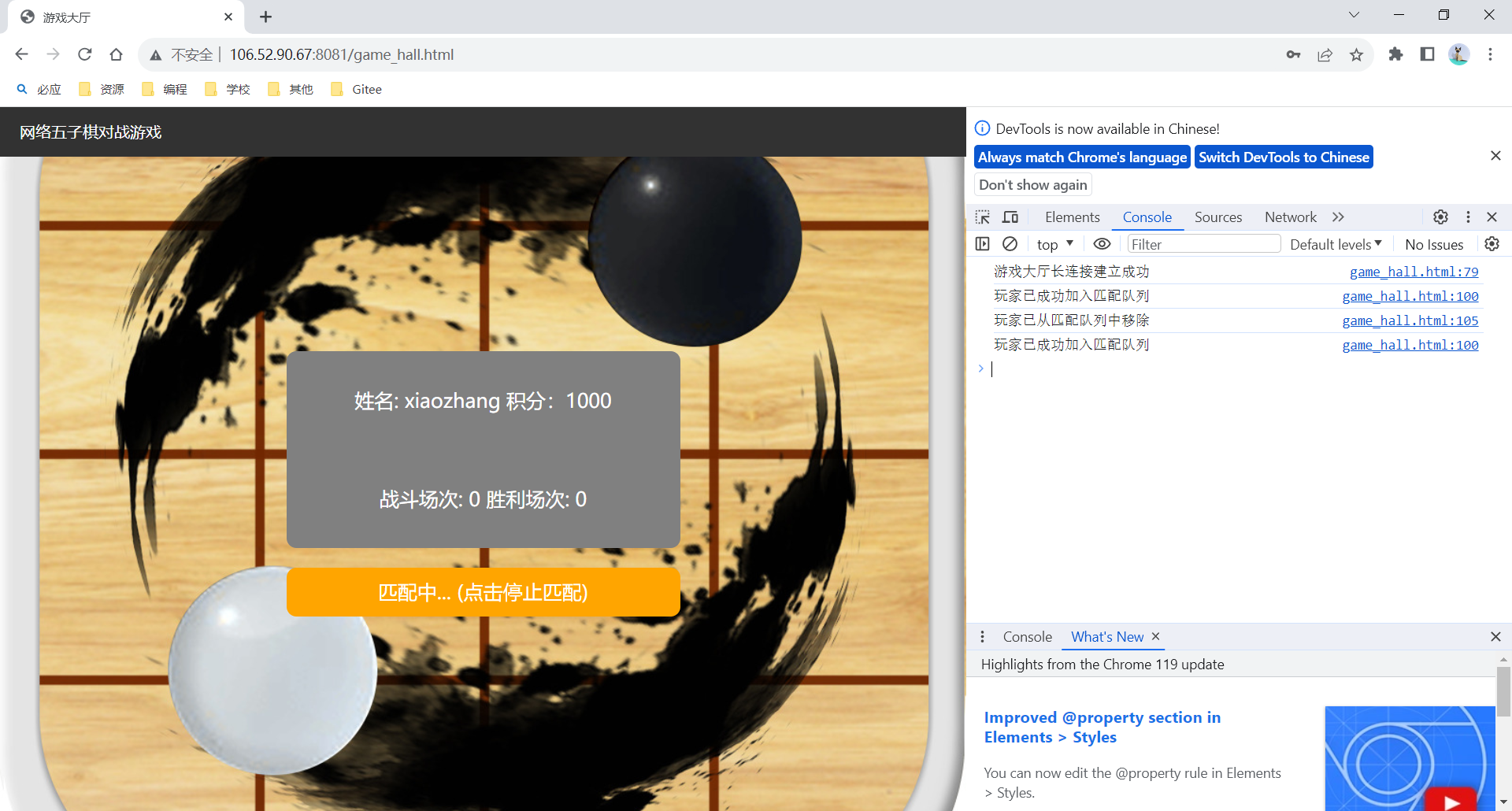Viewport: 1512px width, 811px height.
Task: Activate the inspect element picker
Action: click(983, 217)
